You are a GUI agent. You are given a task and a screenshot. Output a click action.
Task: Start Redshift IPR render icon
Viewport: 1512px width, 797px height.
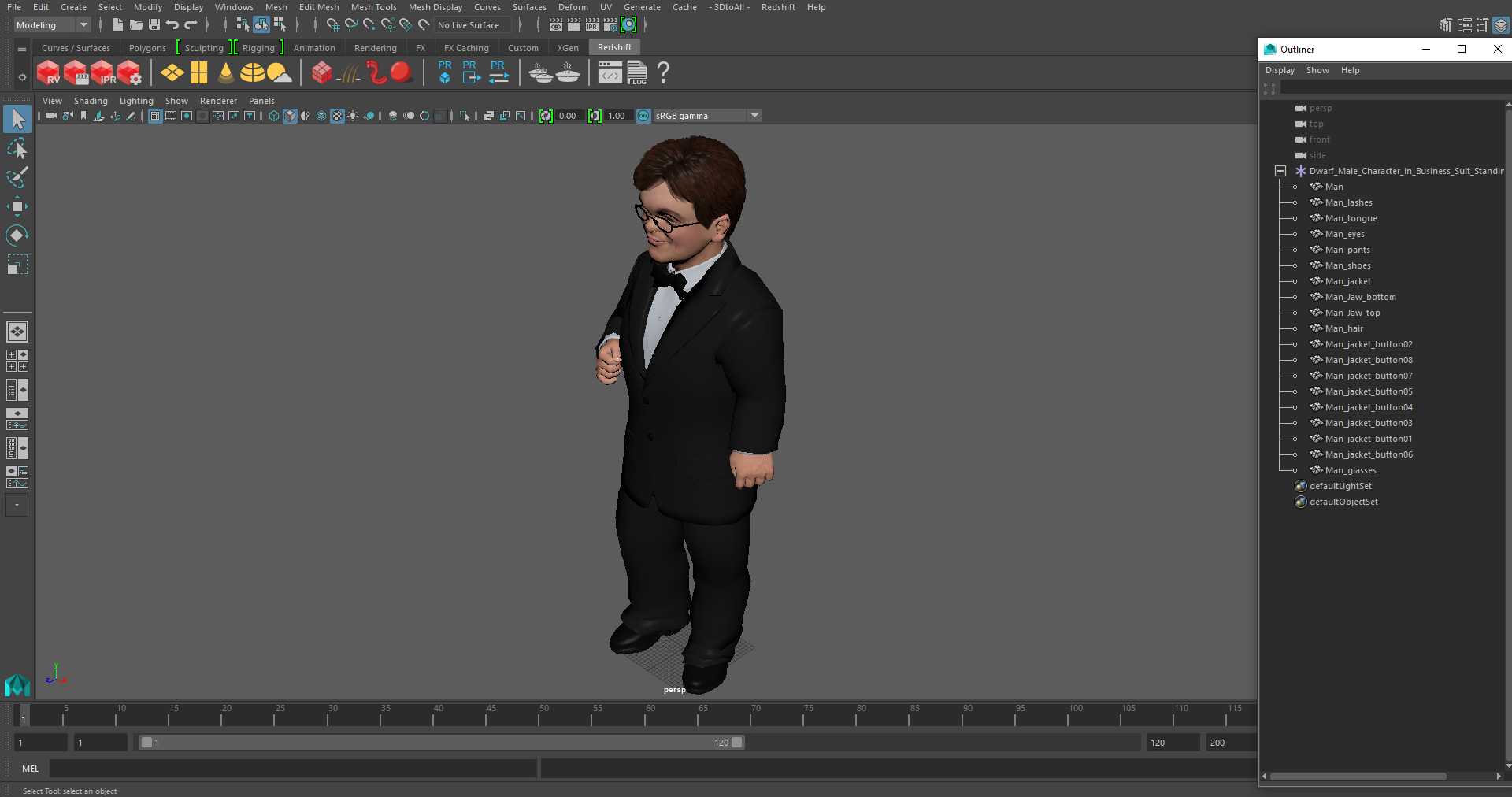pyautogui.click(x=102, y=73)
